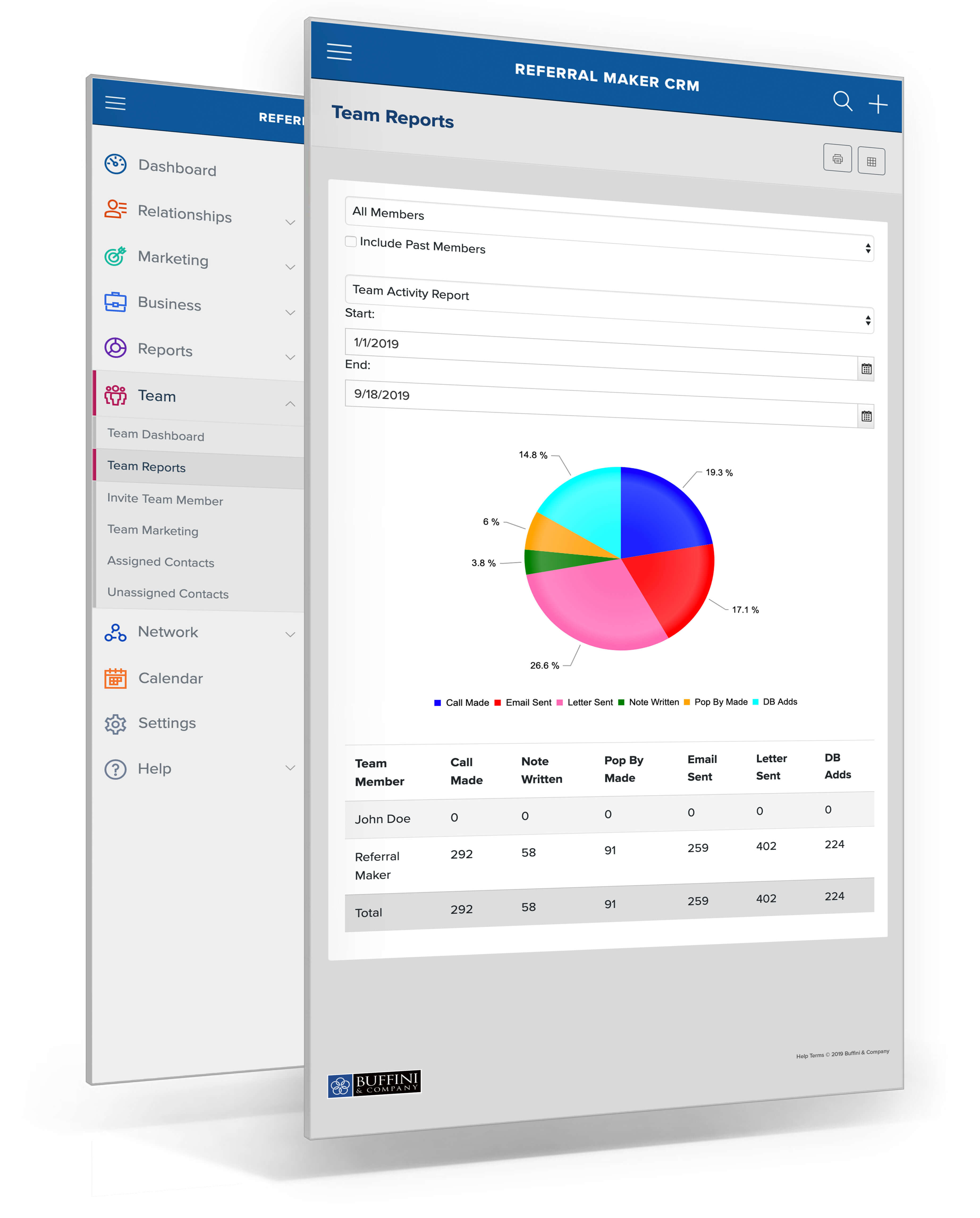Click the search magnifier icon
This screenshot has width=980, height=1218.
pyautogui.click(x=842, y=101)
